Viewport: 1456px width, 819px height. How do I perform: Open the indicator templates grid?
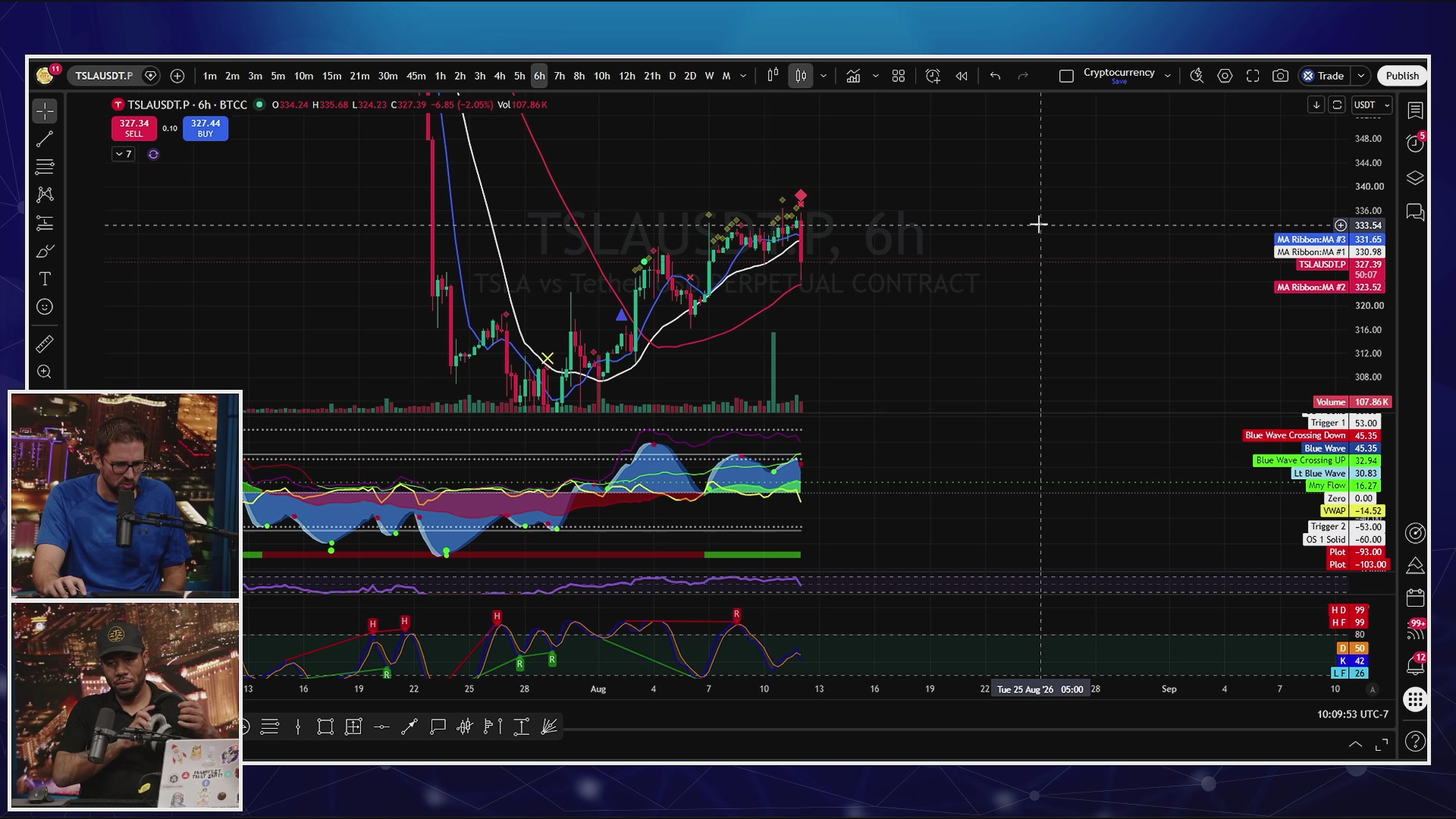pos(899,76)
